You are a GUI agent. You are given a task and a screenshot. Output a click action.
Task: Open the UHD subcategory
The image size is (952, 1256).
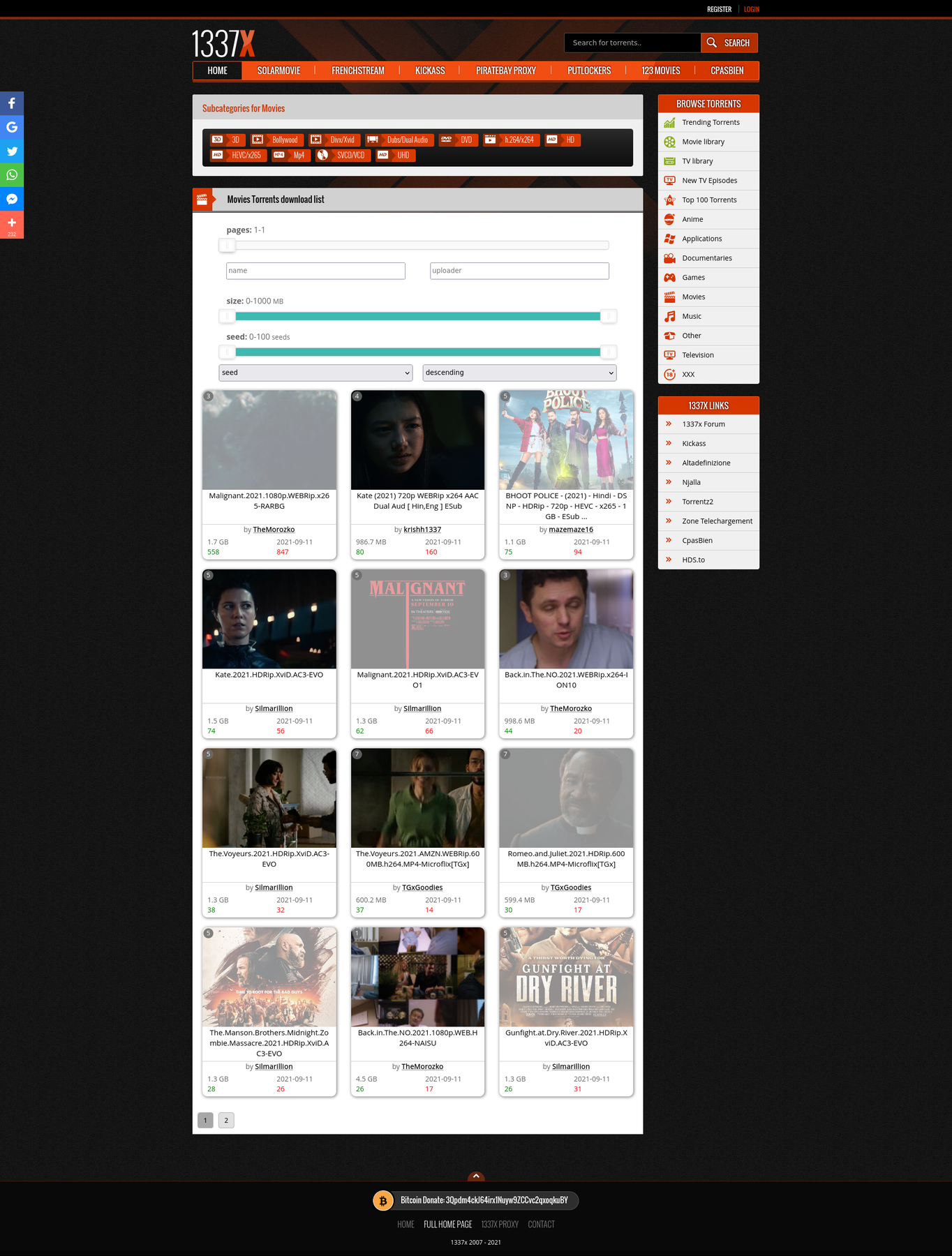point(395,155)
